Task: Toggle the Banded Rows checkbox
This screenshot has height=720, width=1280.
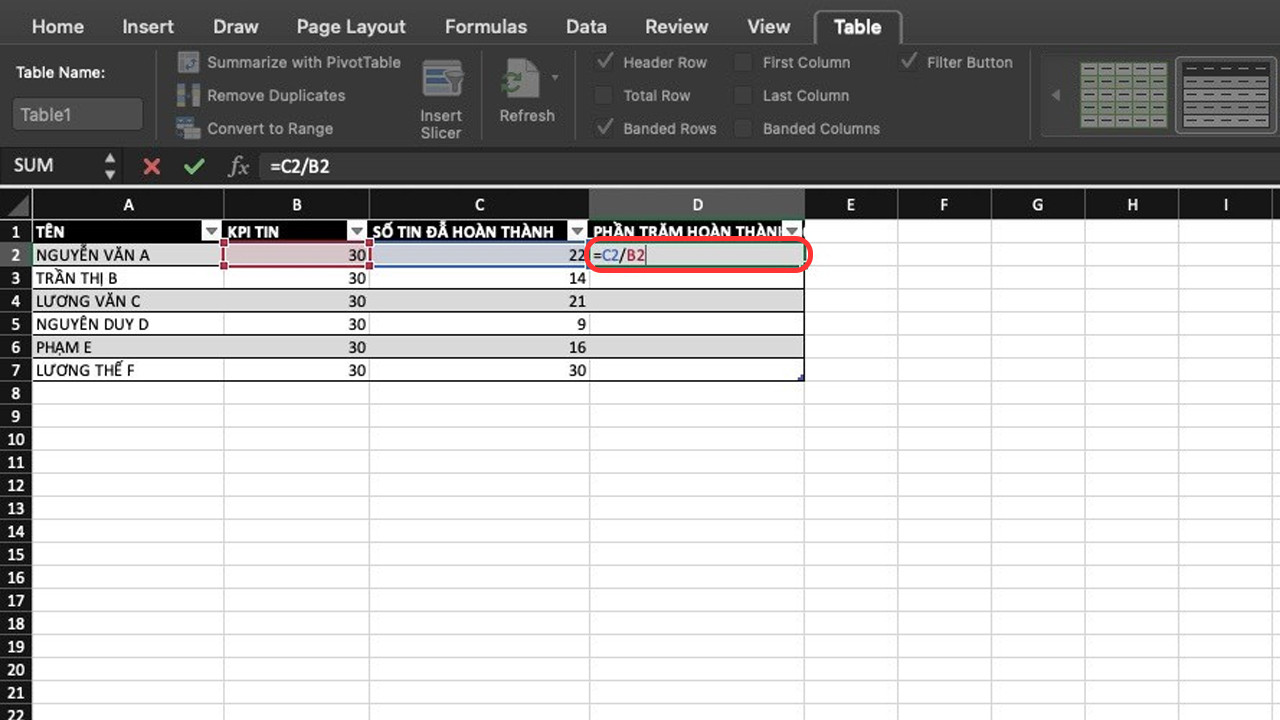Action: [x=604, y=128]
